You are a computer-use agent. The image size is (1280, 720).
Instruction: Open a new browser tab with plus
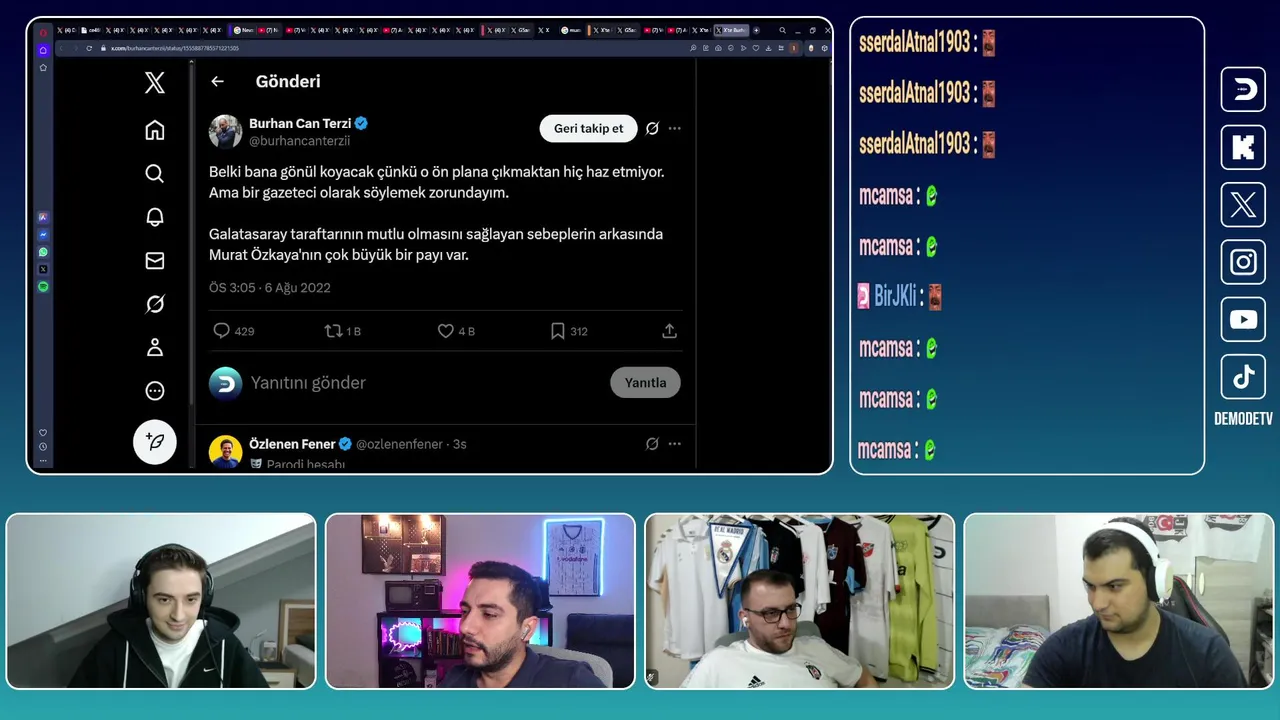pos(756,30)
